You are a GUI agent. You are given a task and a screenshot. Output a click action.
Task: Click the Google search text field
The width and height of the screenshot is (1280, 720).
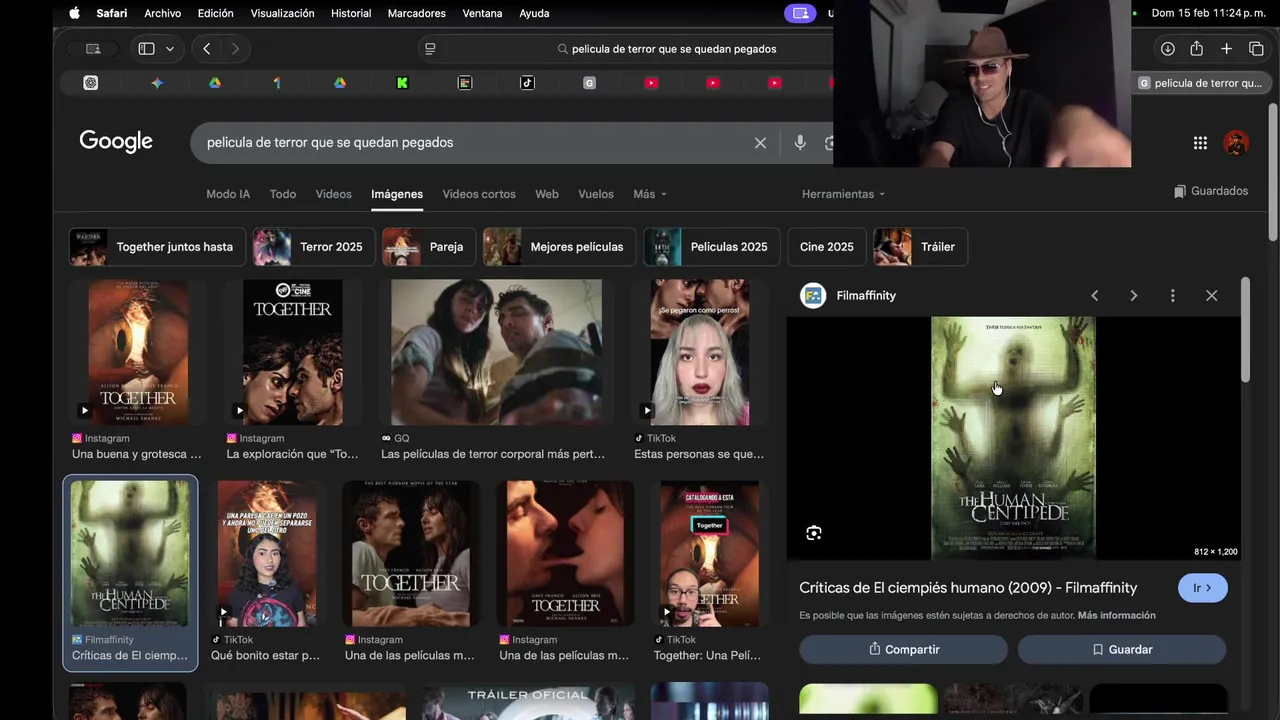475,143
